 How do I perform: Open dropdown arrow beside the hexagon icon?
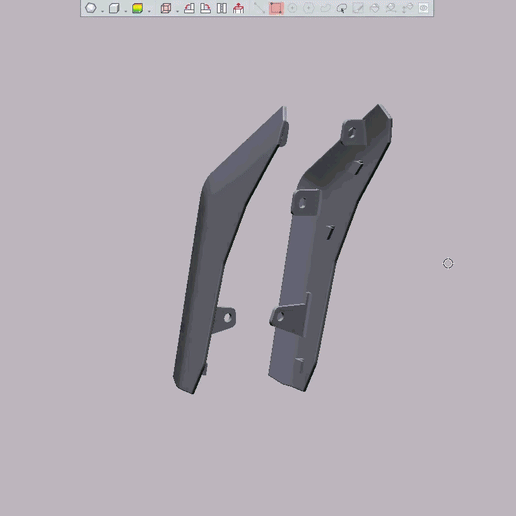[102, 11]
